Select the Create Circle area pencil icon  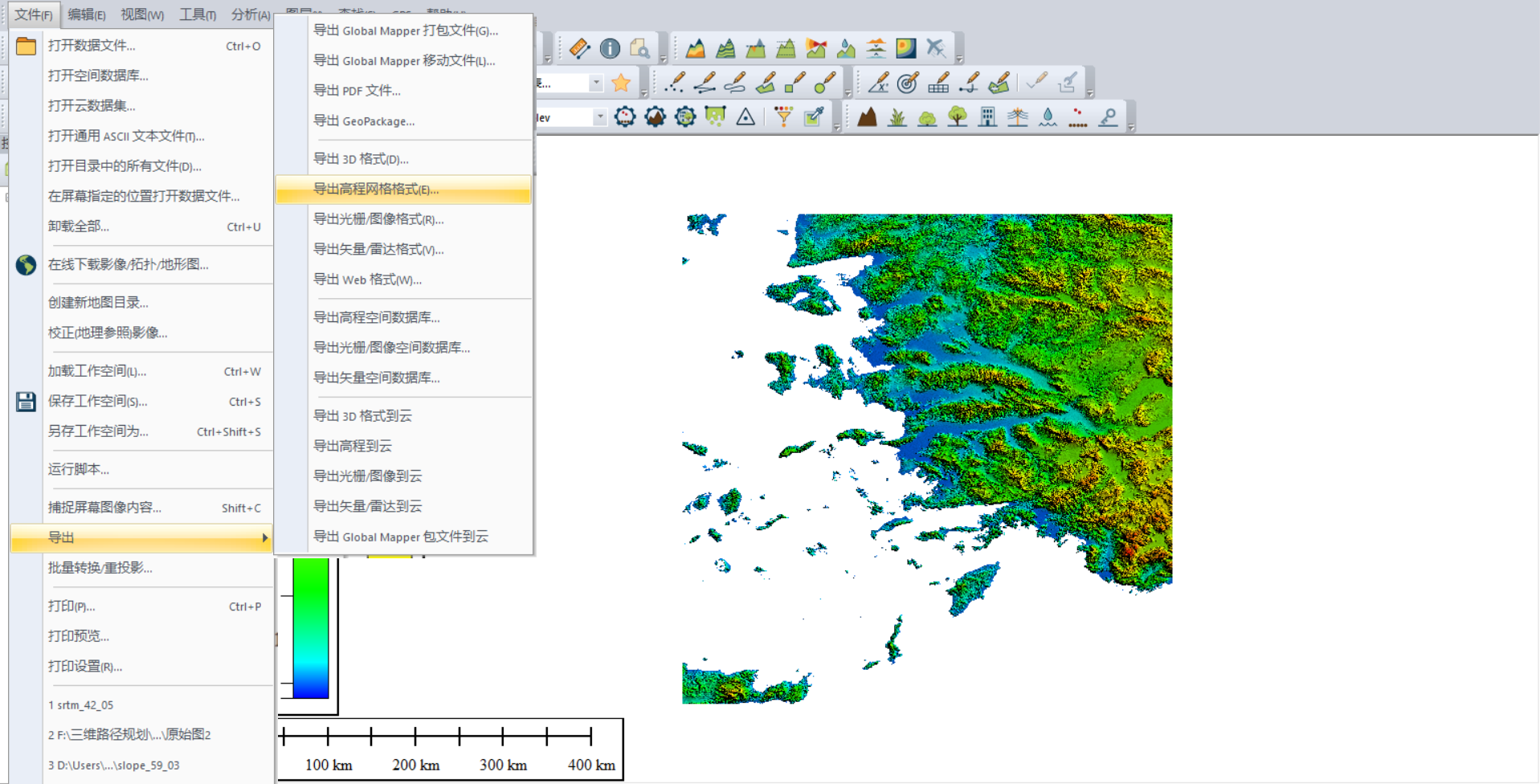825,82
